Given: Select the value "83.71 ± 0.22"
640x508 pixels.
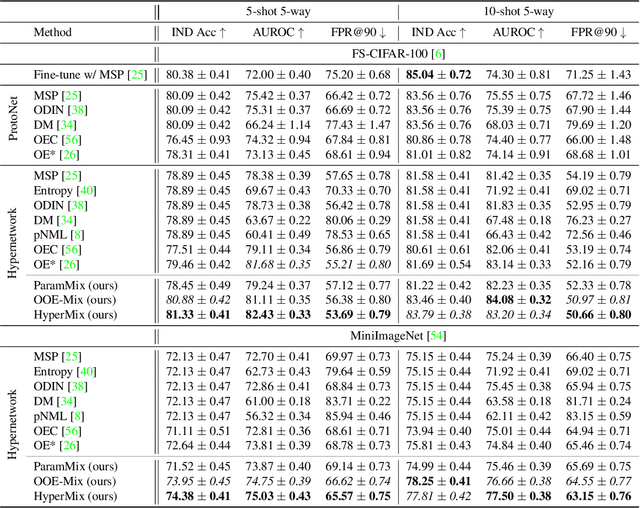Looking at the screenshot, I should point(358,402).
